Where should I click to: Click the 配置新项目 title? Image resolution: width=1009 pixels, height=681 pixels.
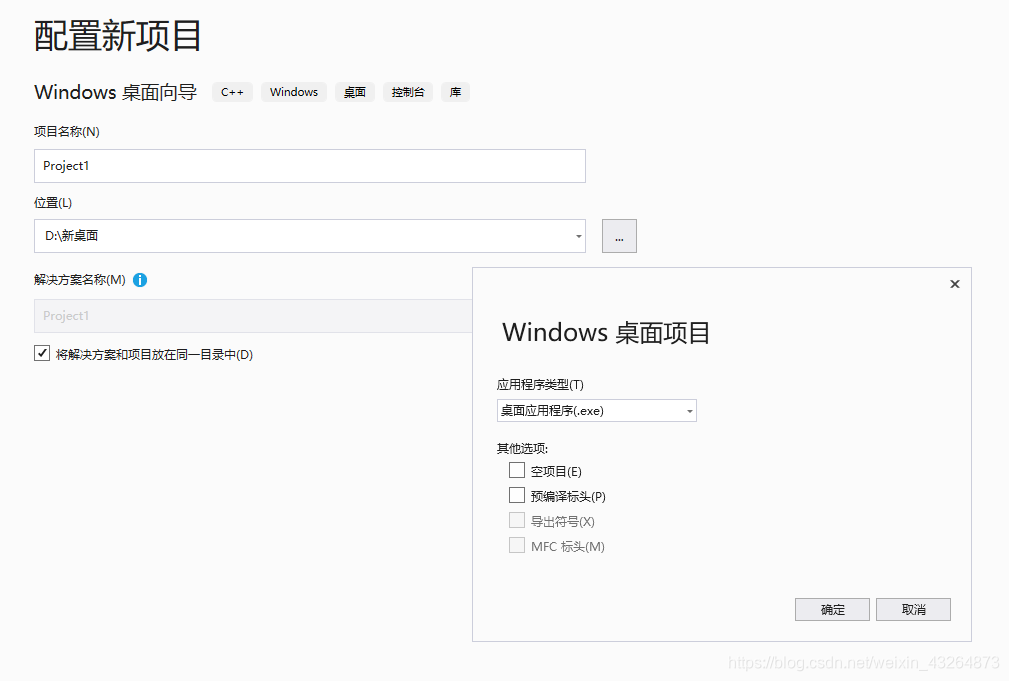point(118,35)
